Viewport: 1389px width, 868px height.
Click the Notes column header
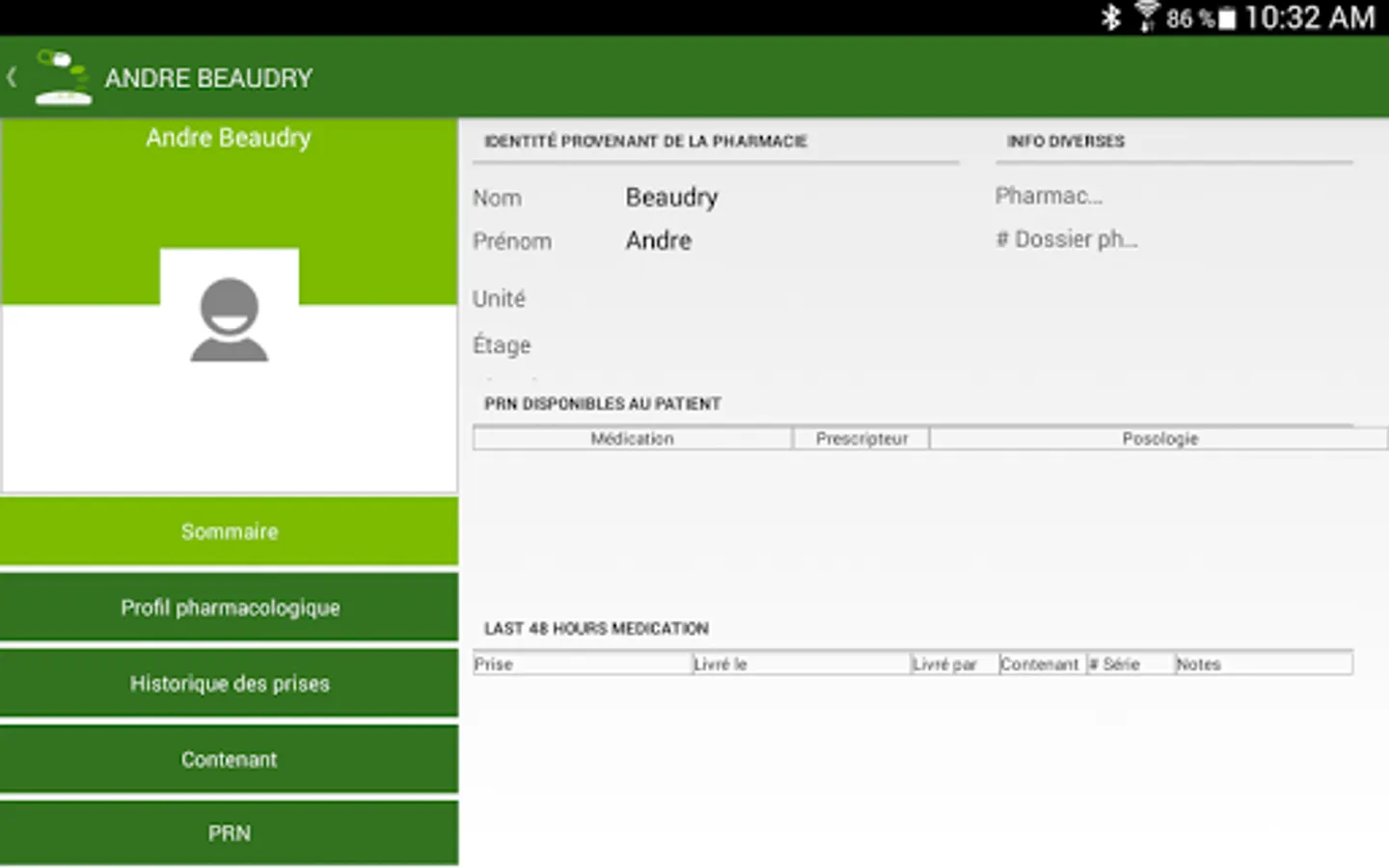pyautogui.click(x=1263, y=664)
